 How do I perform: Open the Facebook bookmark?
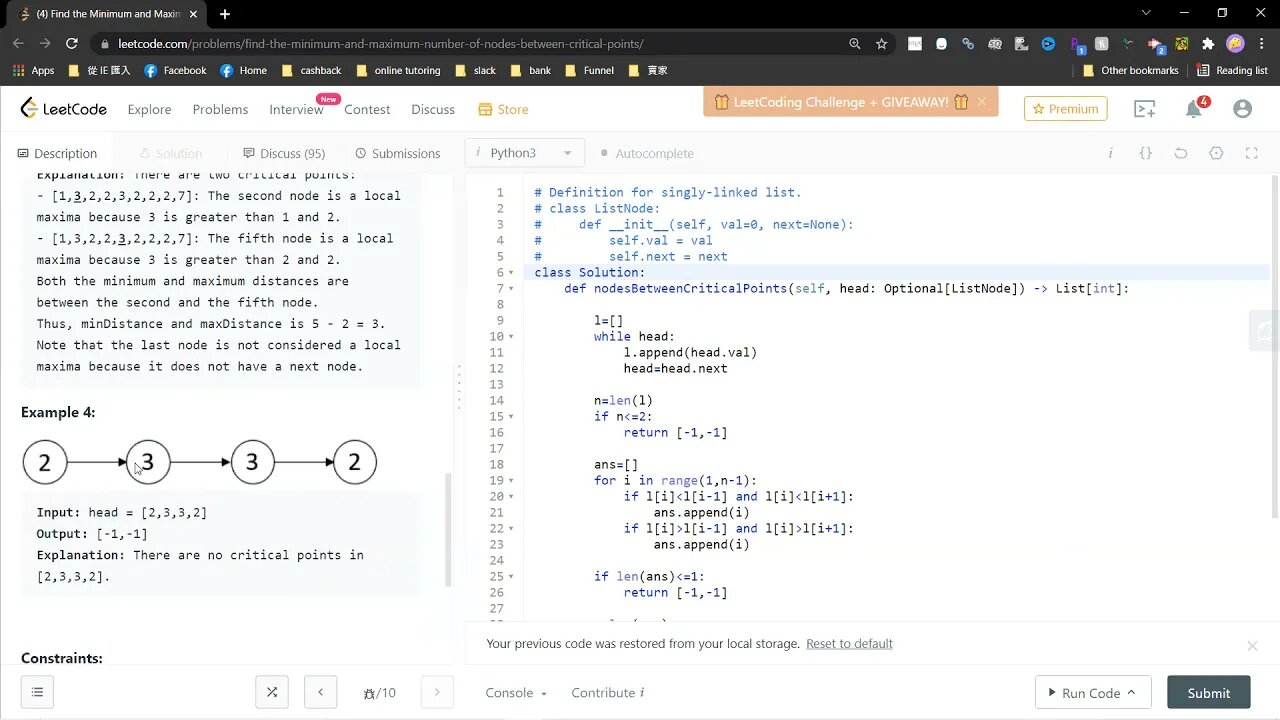click(175, 70)
